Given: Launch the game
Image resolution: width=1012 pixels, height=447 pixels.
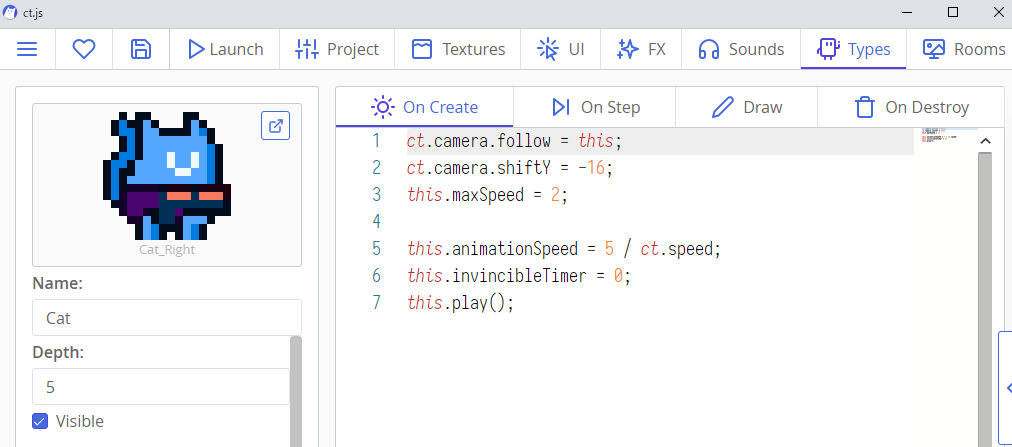Looking at the screenshot, I should [225, 49].
